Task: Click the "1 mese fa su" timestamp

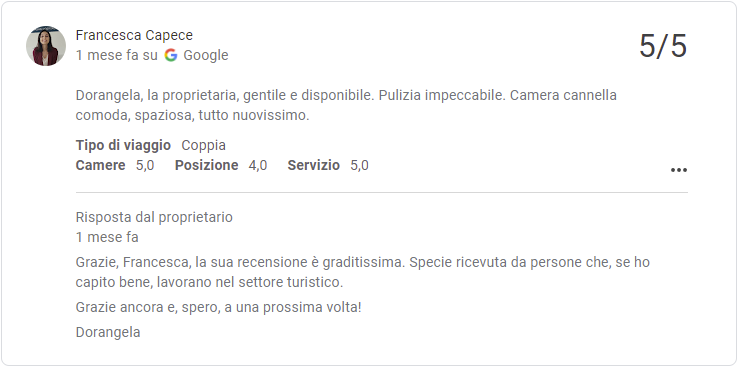Action: click(x=117, y=56)
